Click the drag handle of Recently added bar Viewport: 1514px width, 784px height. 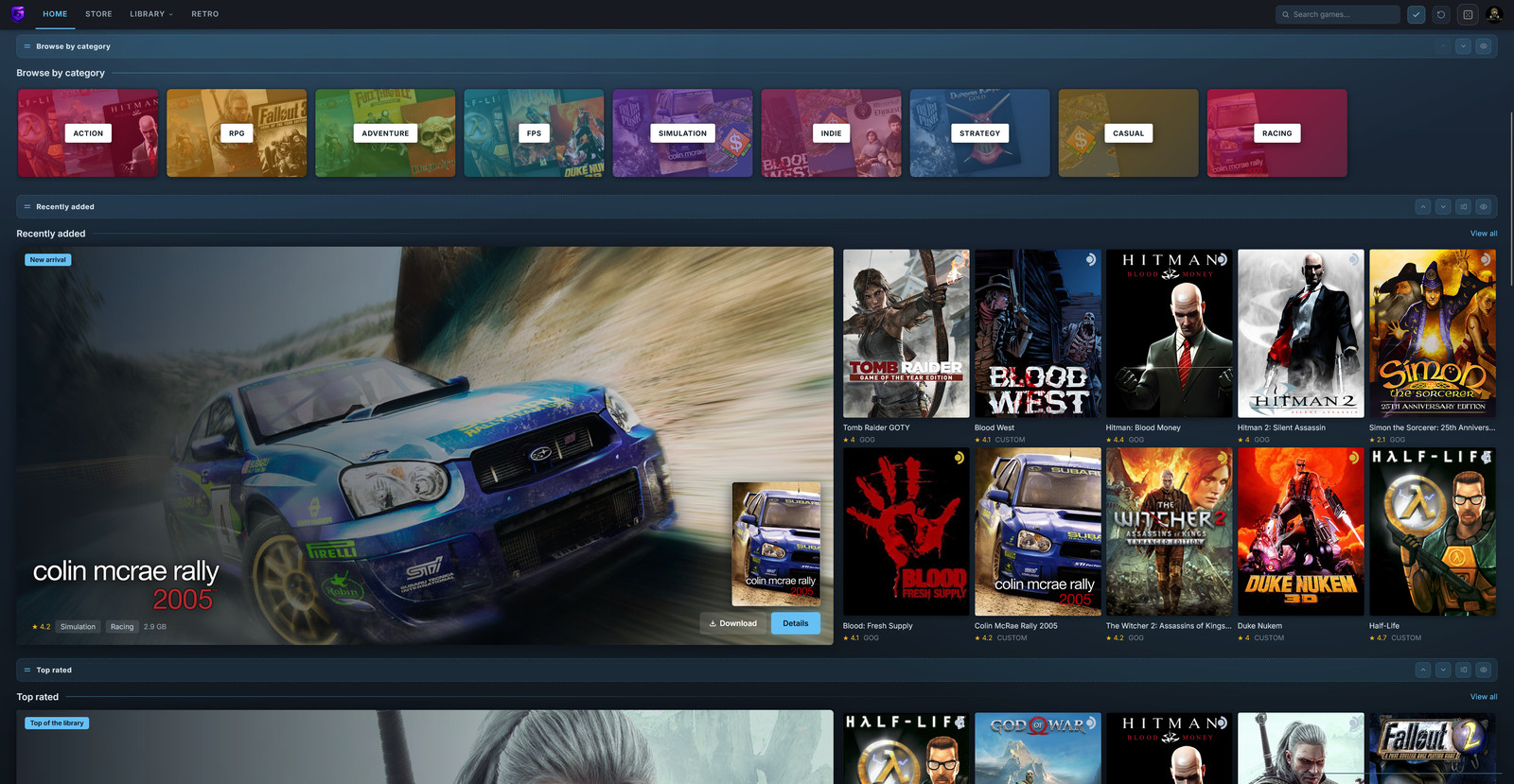tap(27, 207)
